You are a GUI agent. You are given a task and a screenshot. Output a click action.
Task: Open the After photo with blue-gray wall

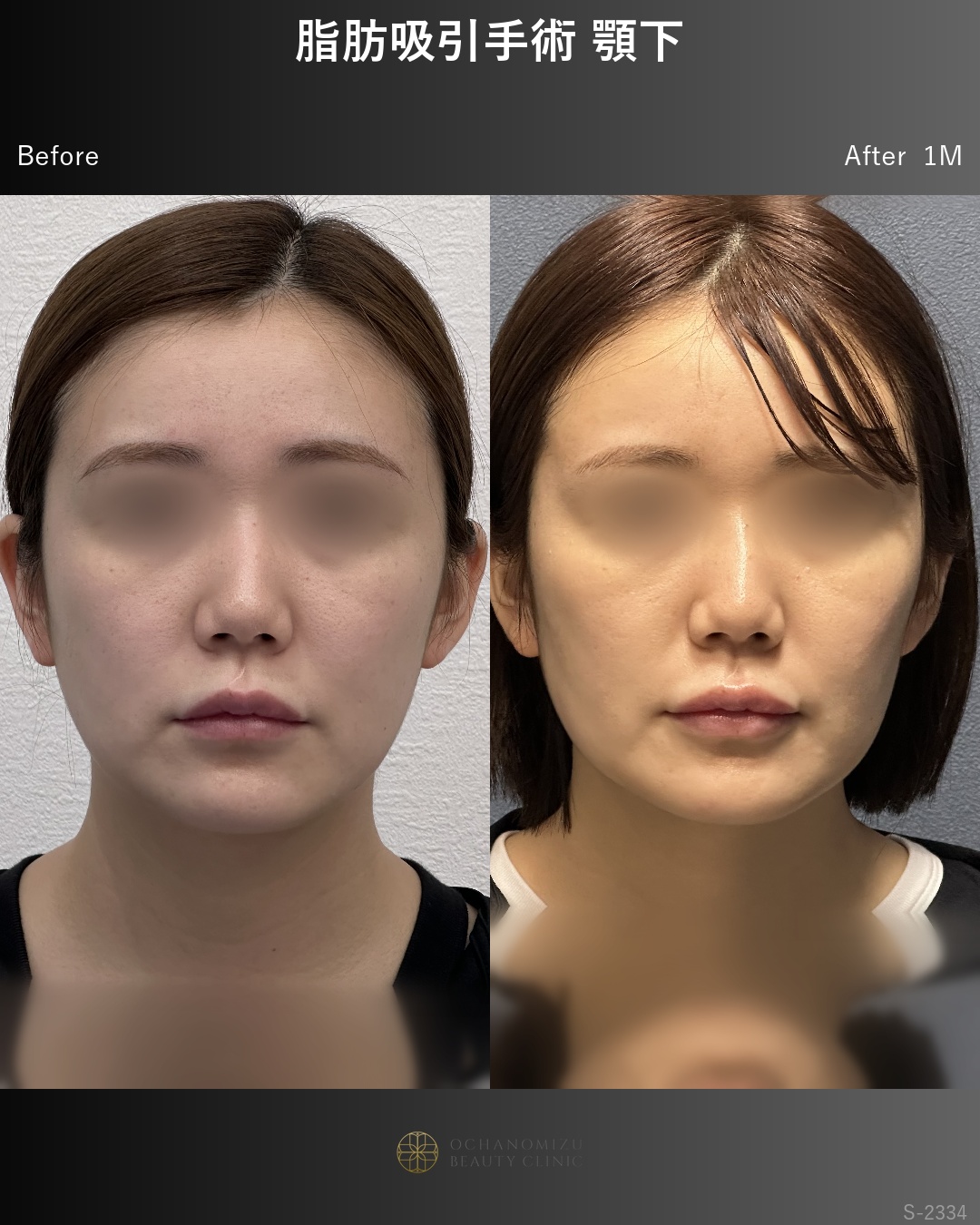pos(735,642)
